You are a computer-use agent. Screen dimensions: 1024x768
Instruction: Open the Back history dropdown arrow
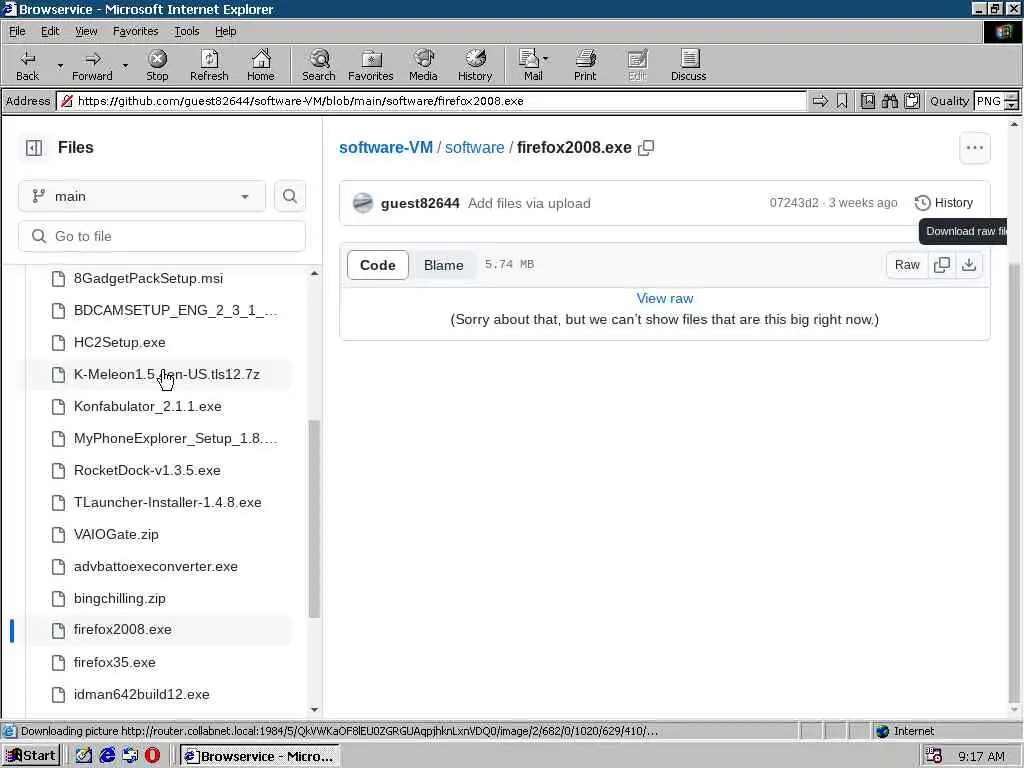60,65
